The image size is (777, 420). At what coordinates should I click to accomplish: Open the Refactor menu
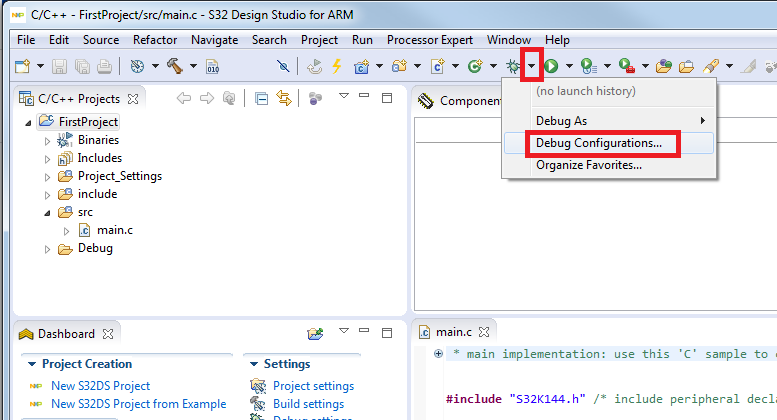coord(155,40)
